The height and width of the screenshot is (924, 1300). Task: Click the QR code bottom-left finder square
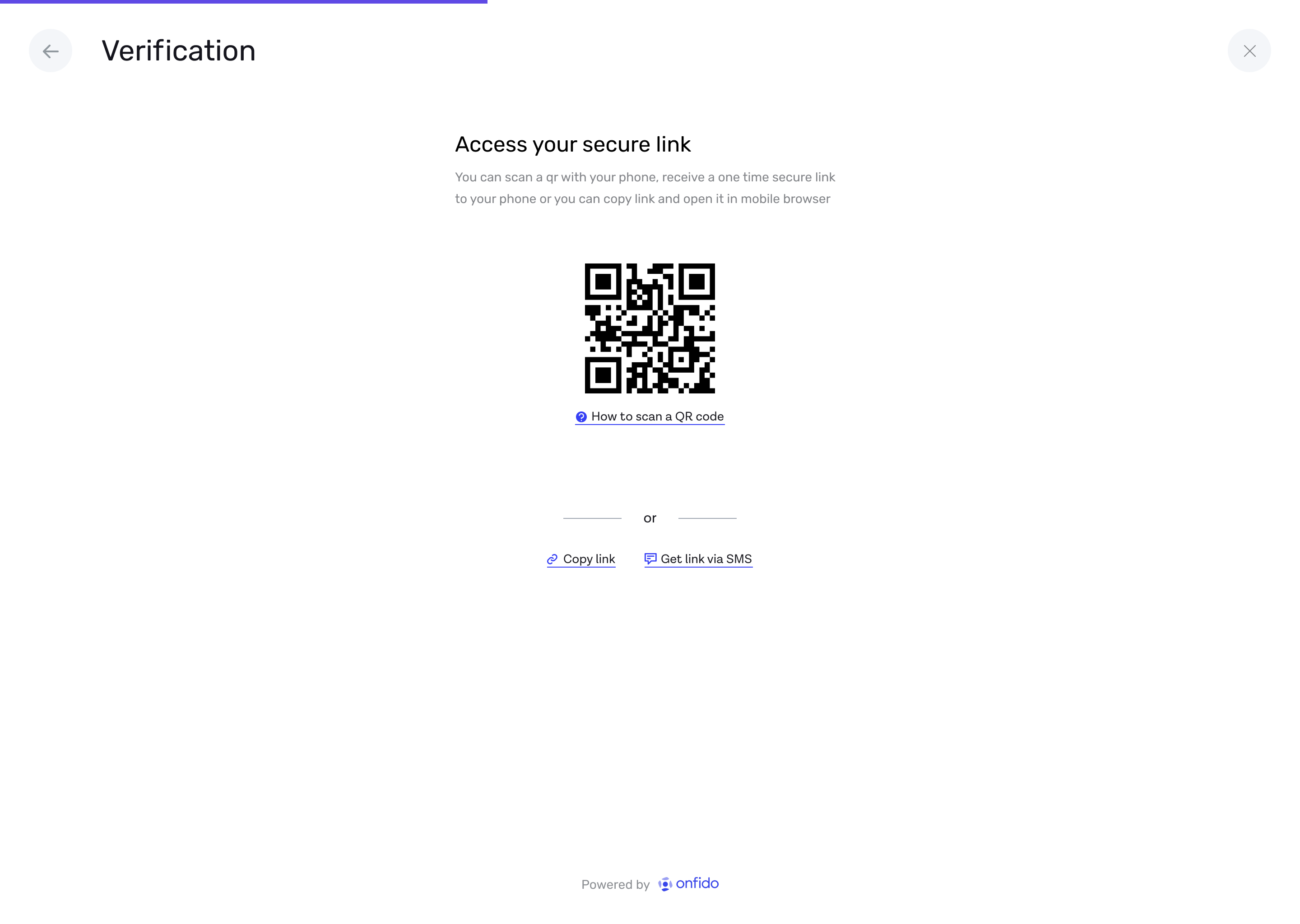603,375
